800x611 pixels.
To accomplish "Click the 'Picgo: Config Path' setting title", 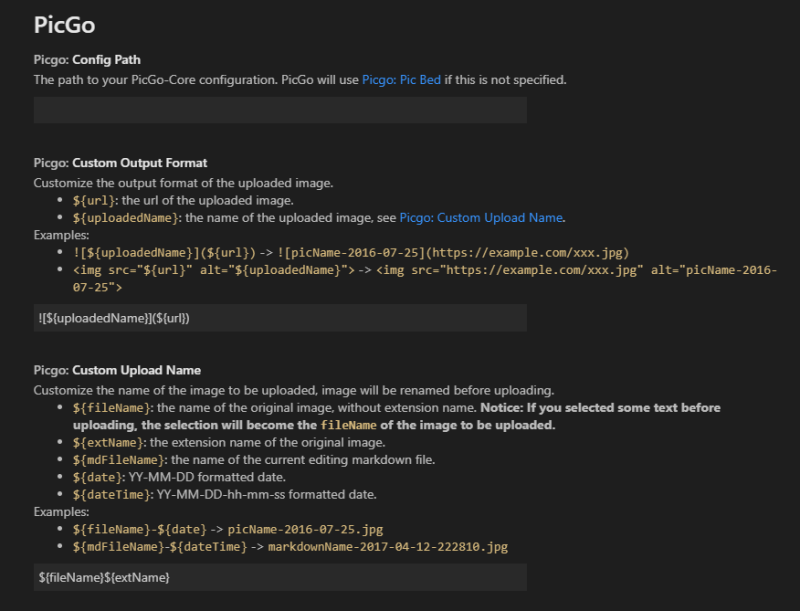I will (x=87, y=60).
